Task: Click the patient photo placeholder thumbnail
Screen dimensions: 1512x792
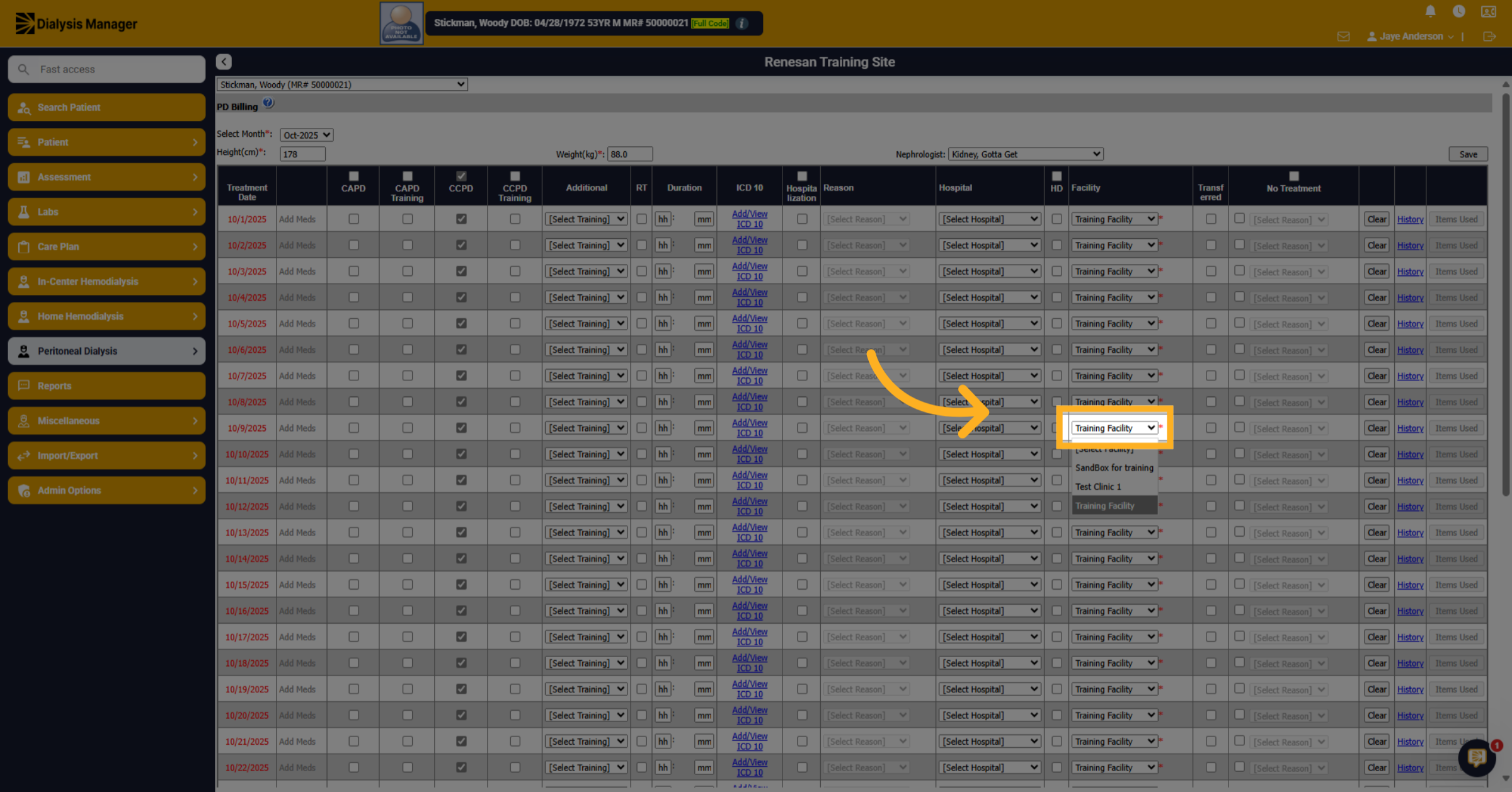Action: coord(401,23)
